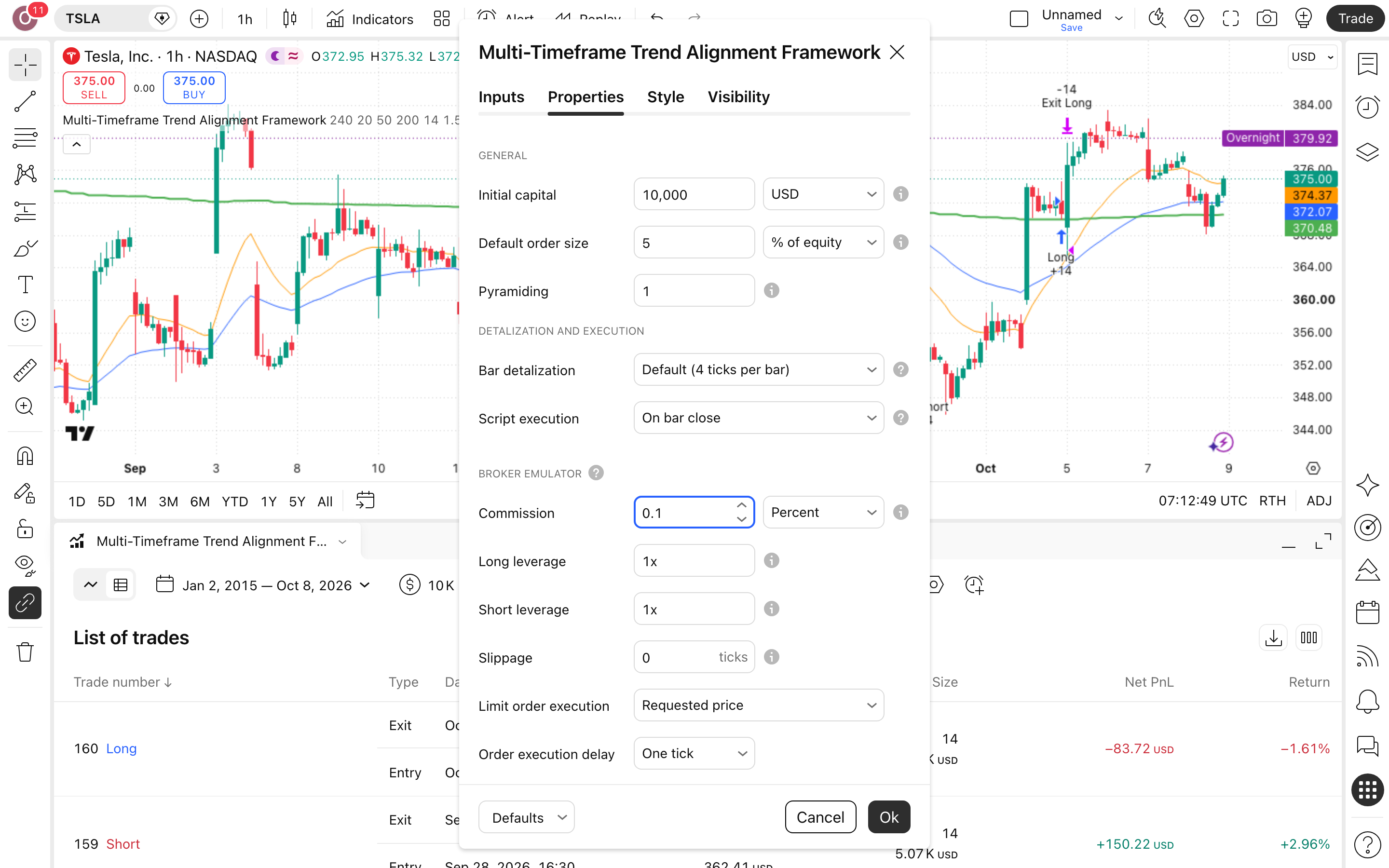Screen dimensions: 1389x868
Task: Select the text annotation tool
Action: 25,285
